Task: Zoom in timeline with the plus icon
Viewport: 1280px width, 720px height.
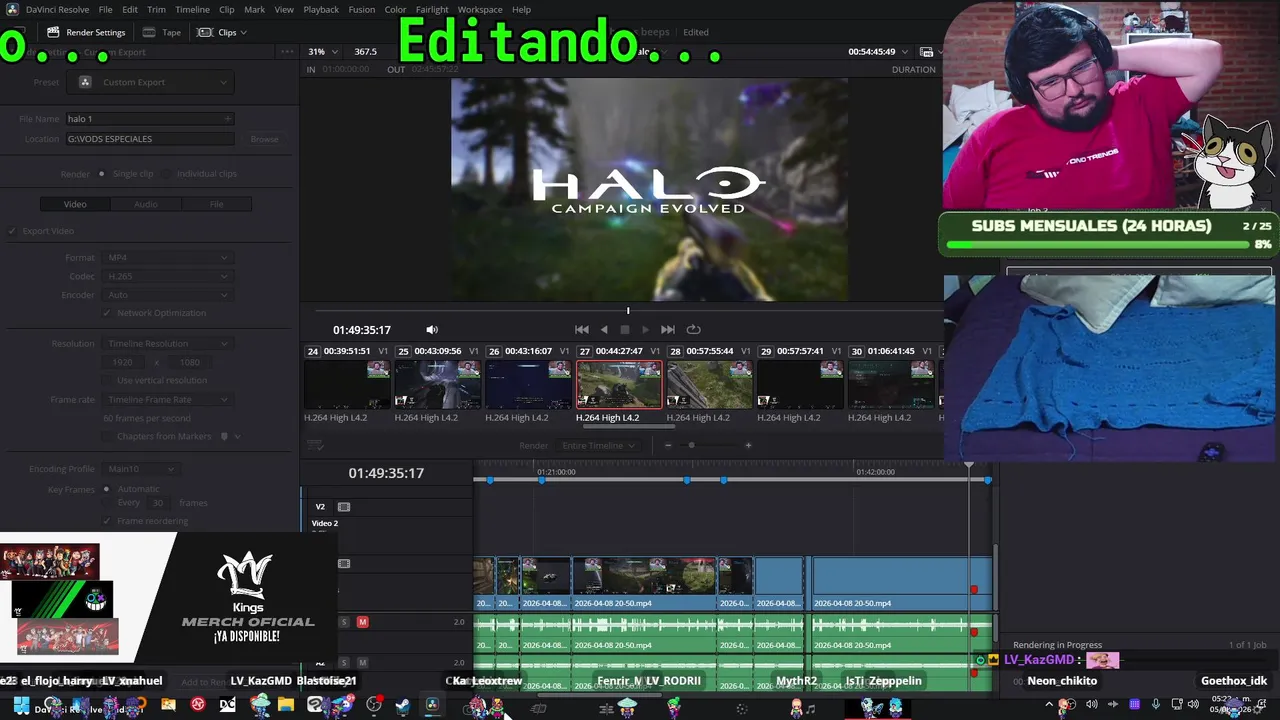Action: [x=748, y=445]
